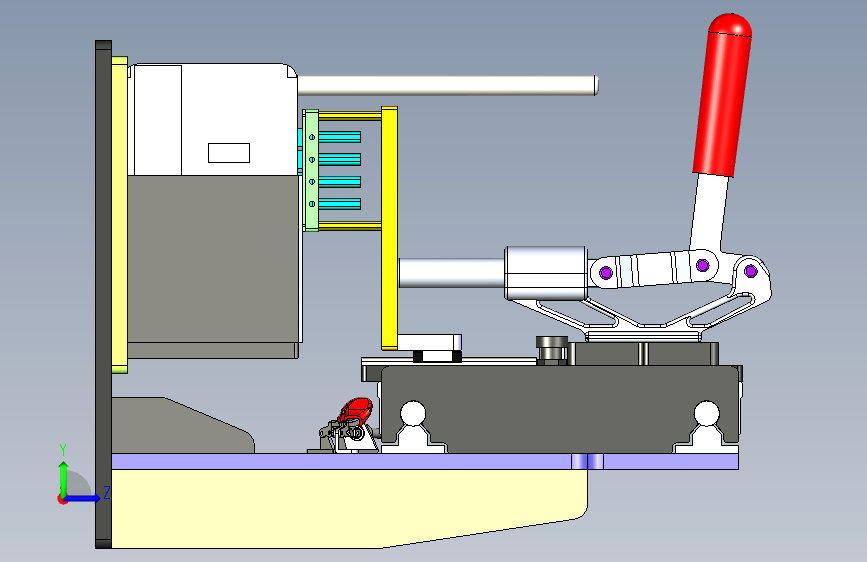Select the pale yellow base bracket
Image resolution: width=867 pixels, height=562 pixels.
[349, 509]
